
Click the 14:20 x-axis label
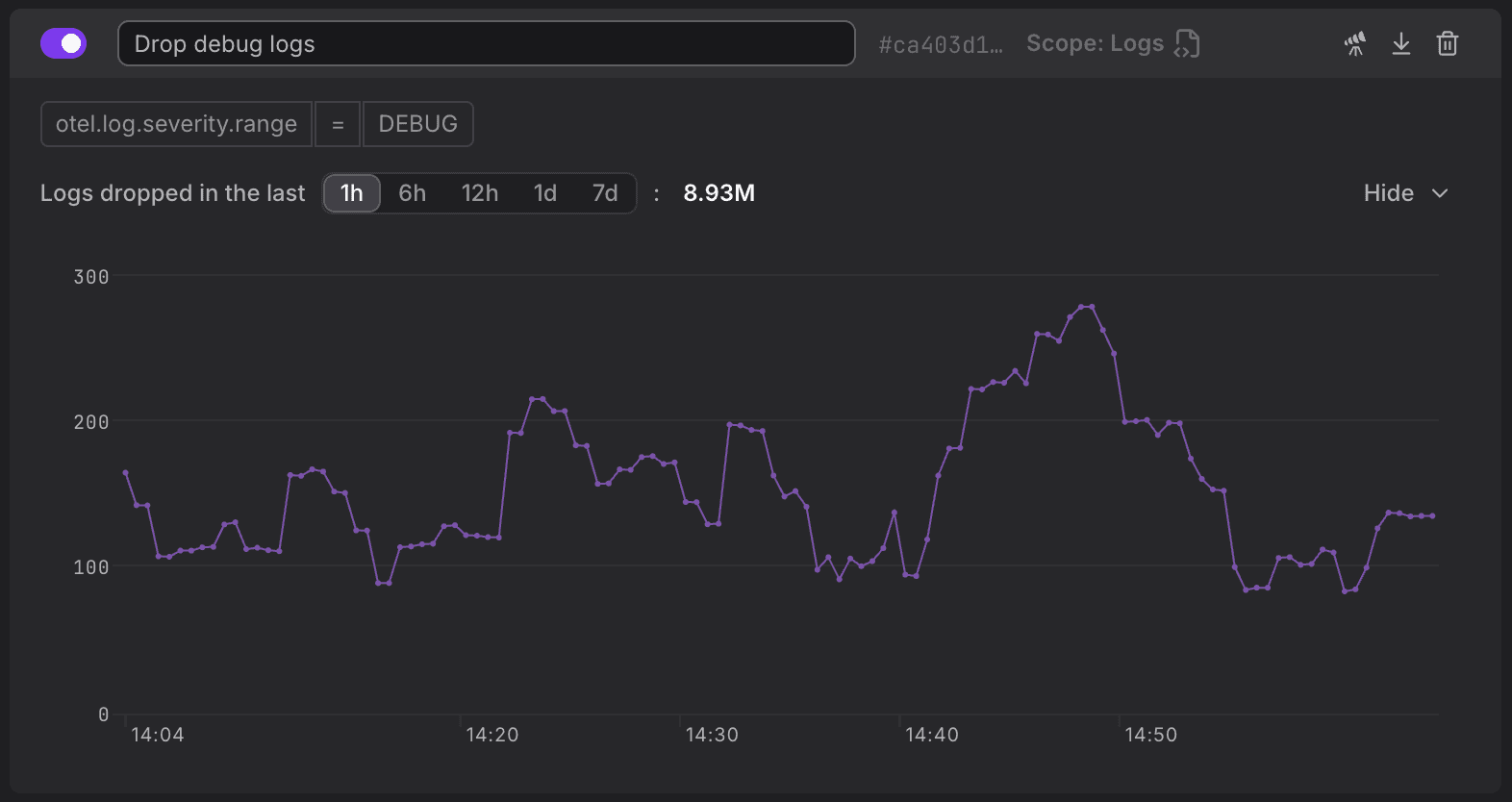coord(492,735)
